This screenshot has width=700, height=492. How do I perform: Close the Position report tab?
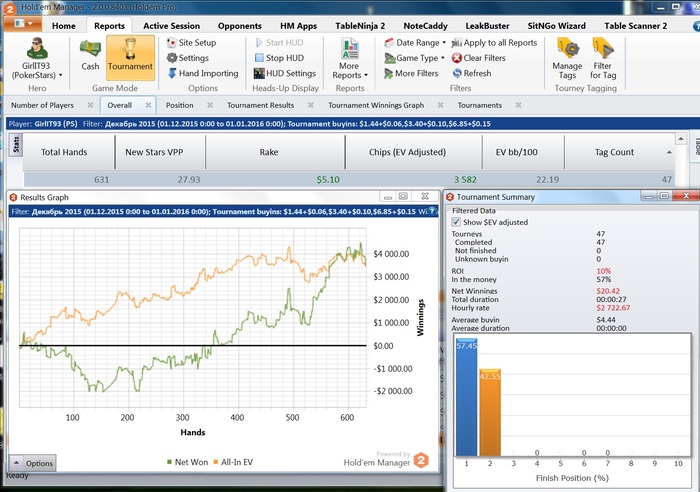click(x=210, y=105)
